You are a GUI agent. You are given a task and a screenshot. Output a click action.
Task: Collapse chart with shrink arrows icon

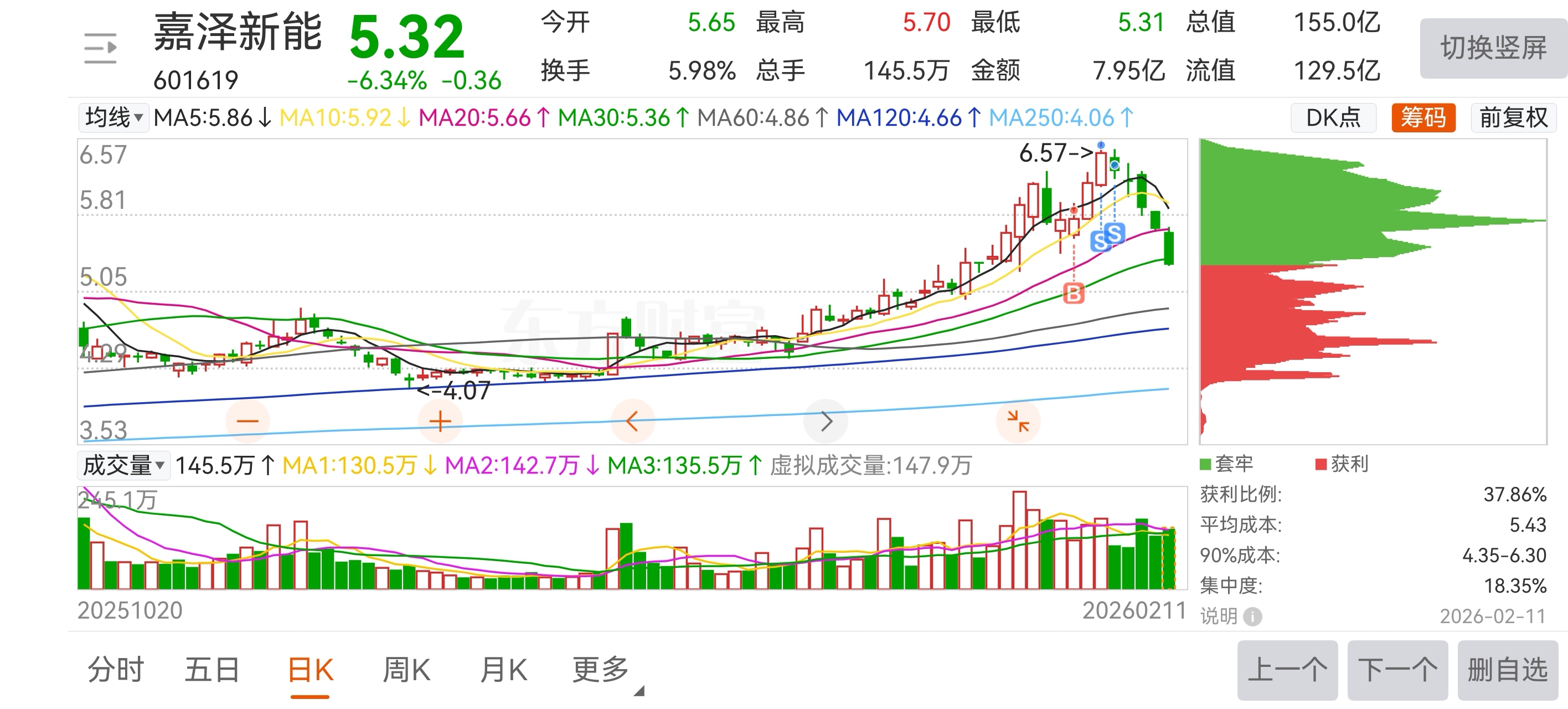click(1018, 421)
